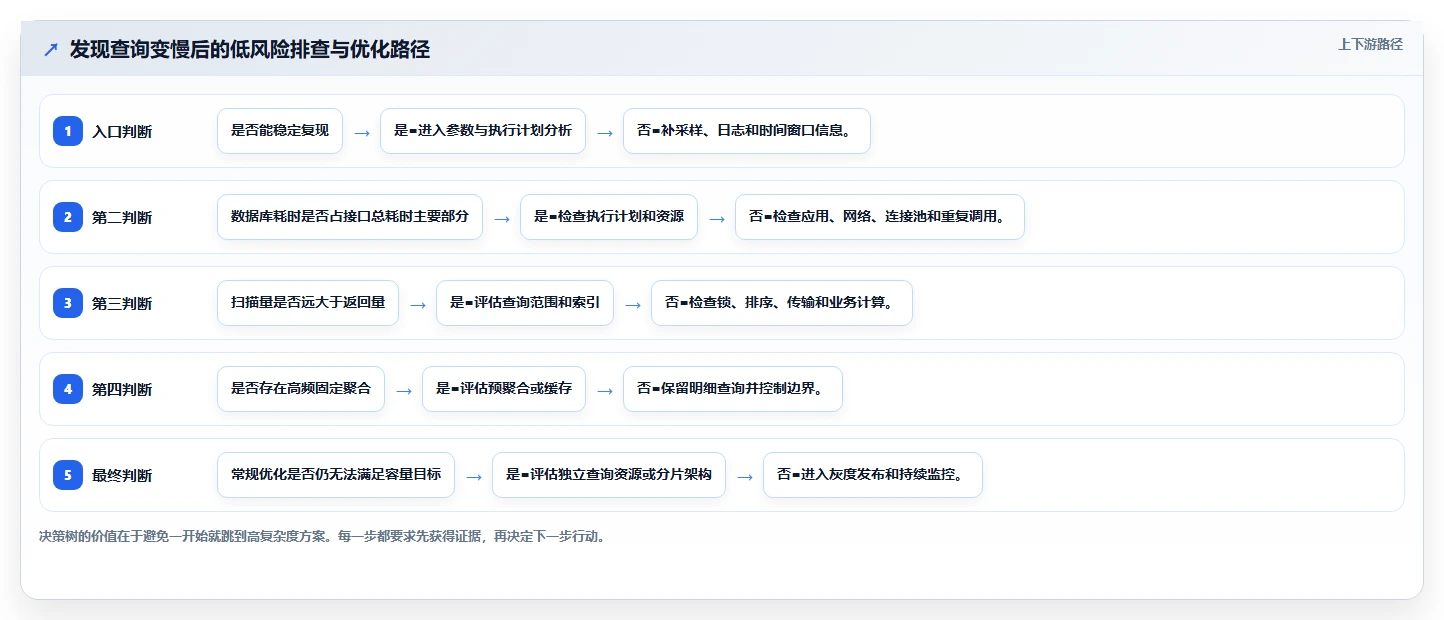Click 是=评估预聚合或缓存 box
Screen dimensions: 1444x620
point(504,389)
